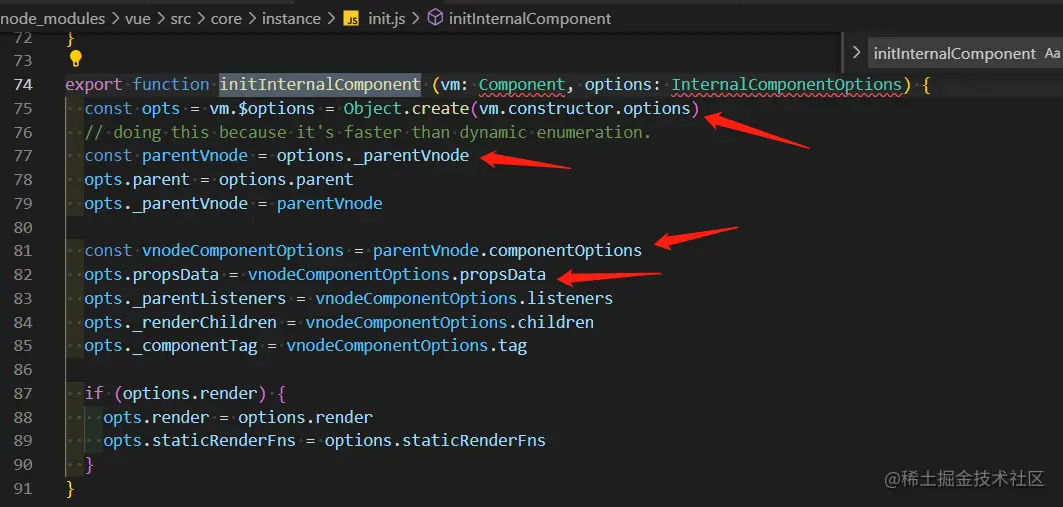1063x507 pixels.
Task: Open the init.js breadcrumb file
Action: click(386, 19)
